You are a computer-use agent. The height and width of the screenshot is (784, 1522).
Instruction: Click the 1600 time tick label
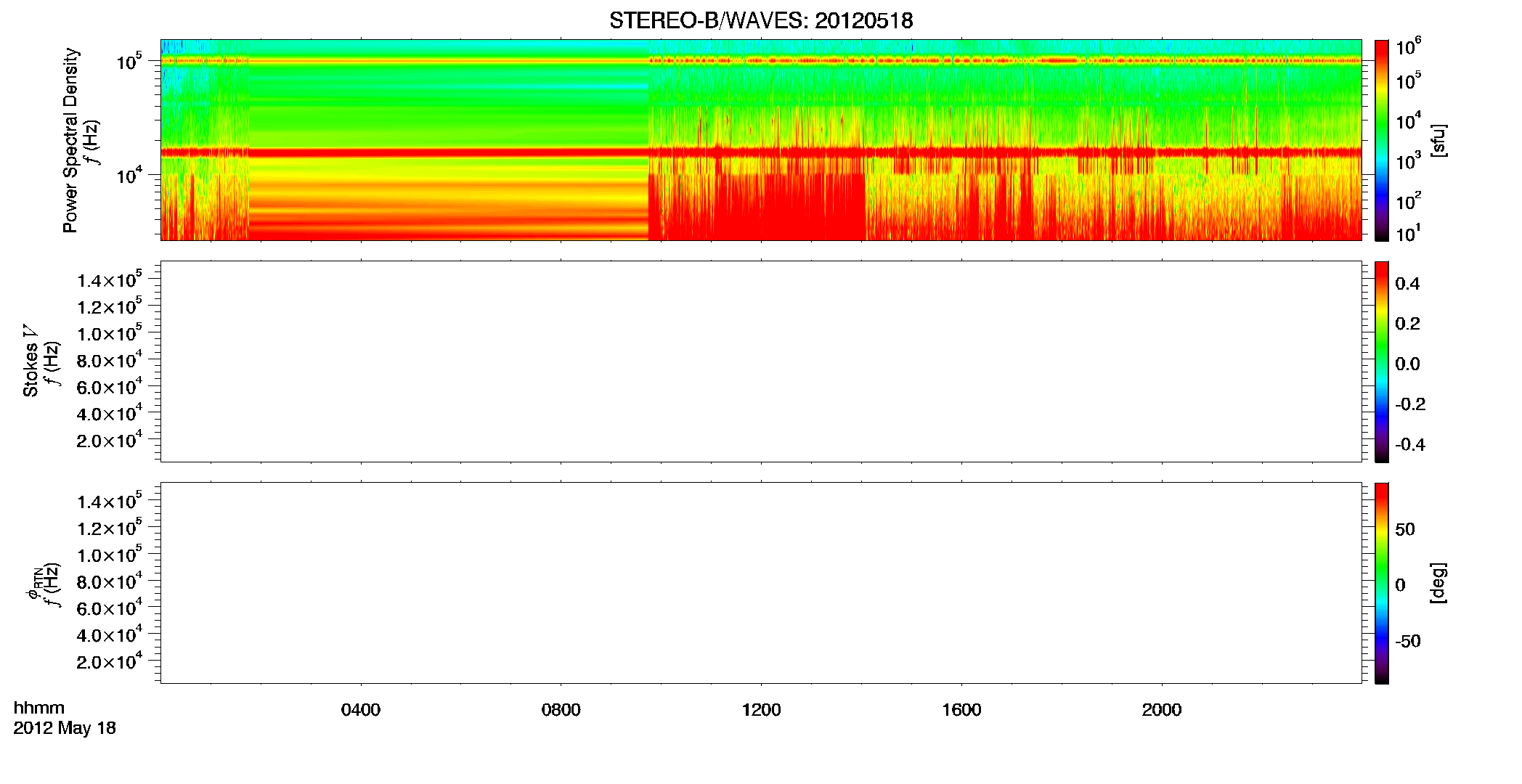click(x=961, y=710)
